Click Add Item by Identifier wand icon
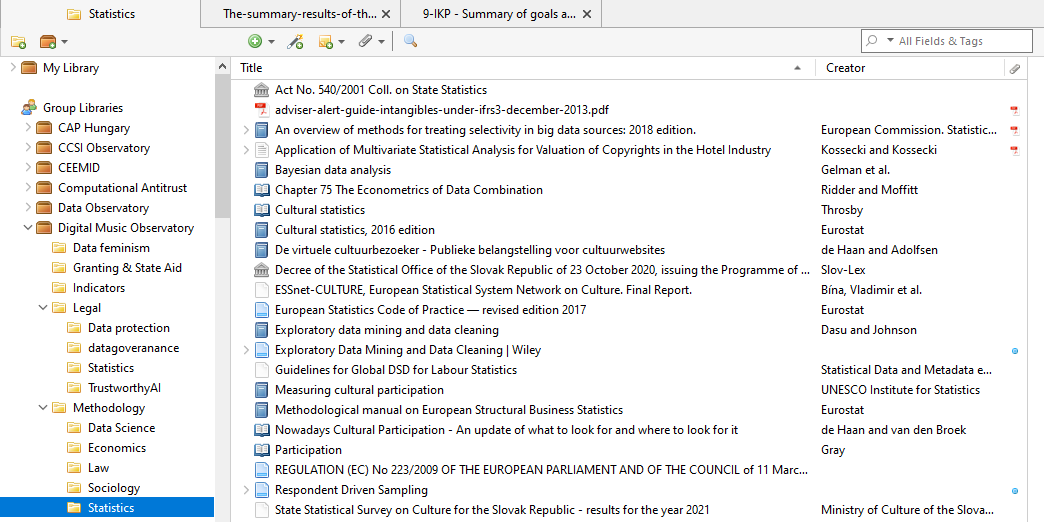This screenshot has width=1044, height=522. tap(295, 41)
